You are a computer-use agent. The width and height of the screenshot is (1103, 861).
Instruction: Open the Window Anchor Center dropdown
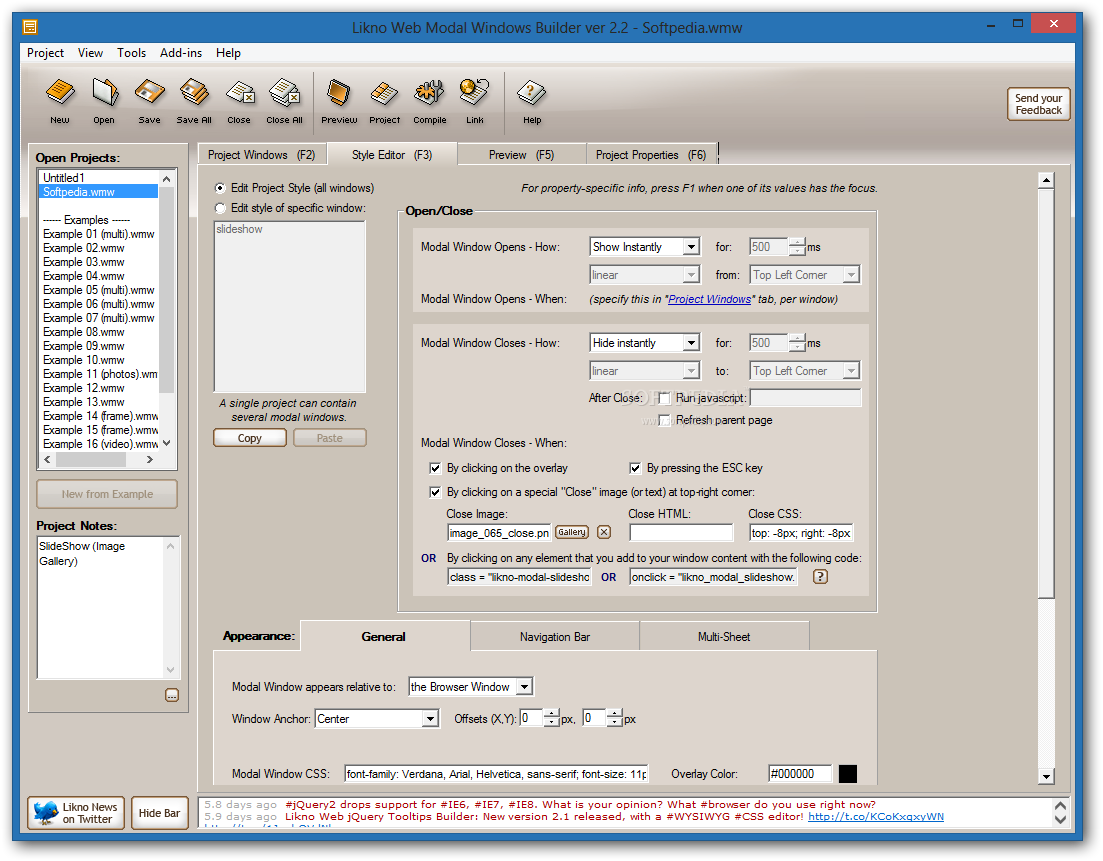tap(431, 719)
